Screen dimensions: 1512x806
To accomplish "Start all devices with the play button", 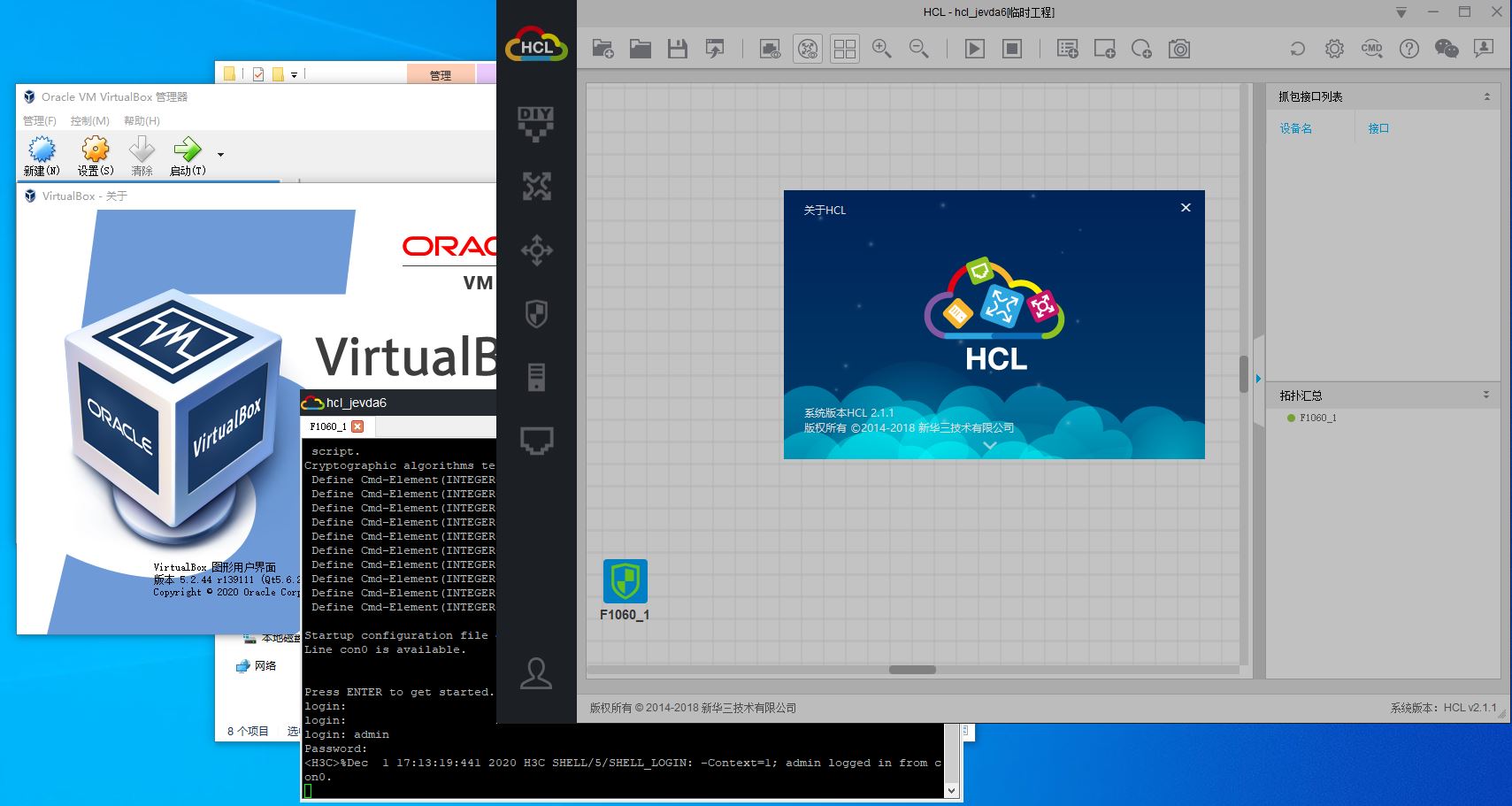I will pos(975,49).
